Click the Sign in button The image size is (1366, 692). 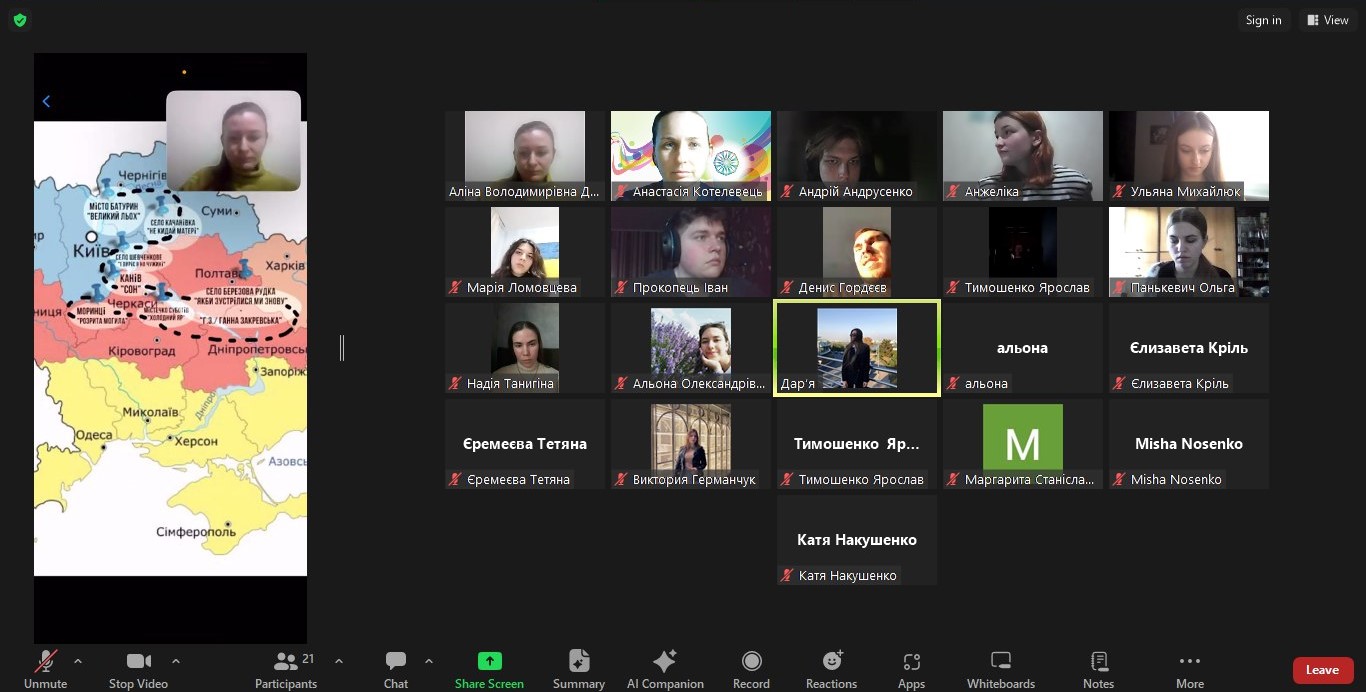[1263, 20]
